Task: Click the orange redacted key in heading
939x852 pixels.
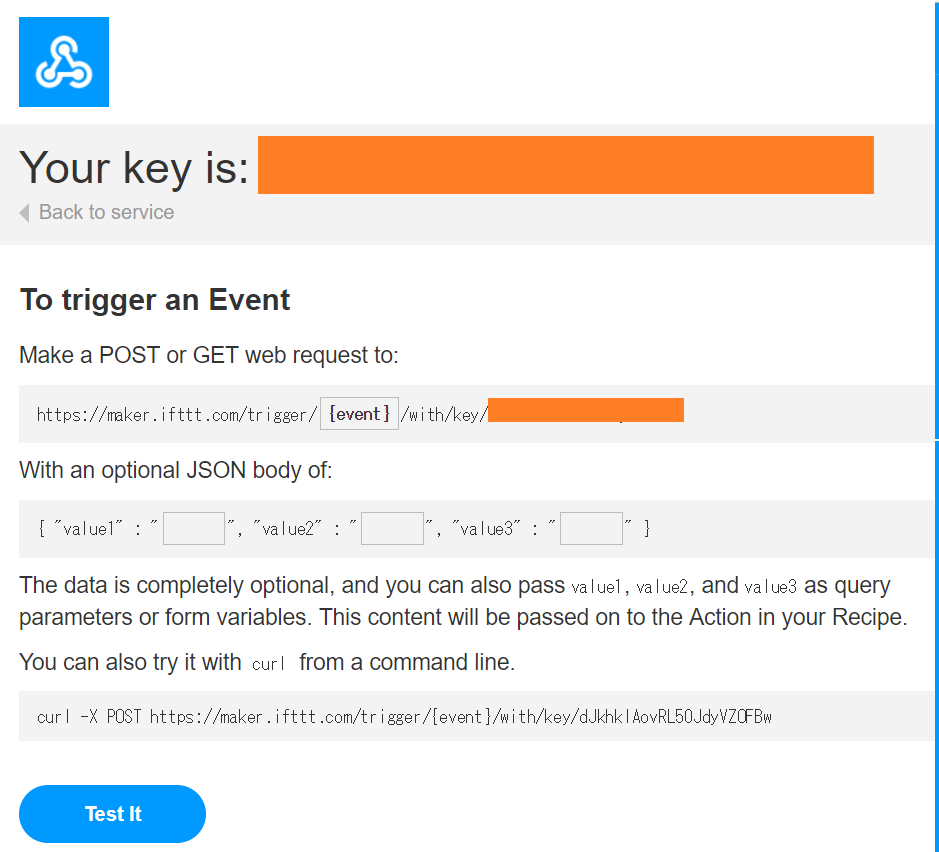Action: 566,165
